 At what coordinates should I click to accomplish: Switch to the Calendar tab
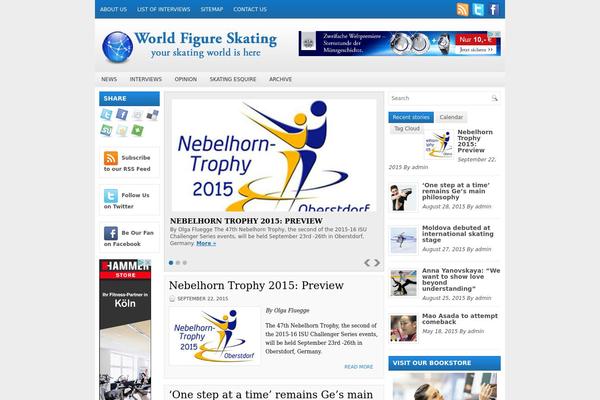[x=451, y=117]
